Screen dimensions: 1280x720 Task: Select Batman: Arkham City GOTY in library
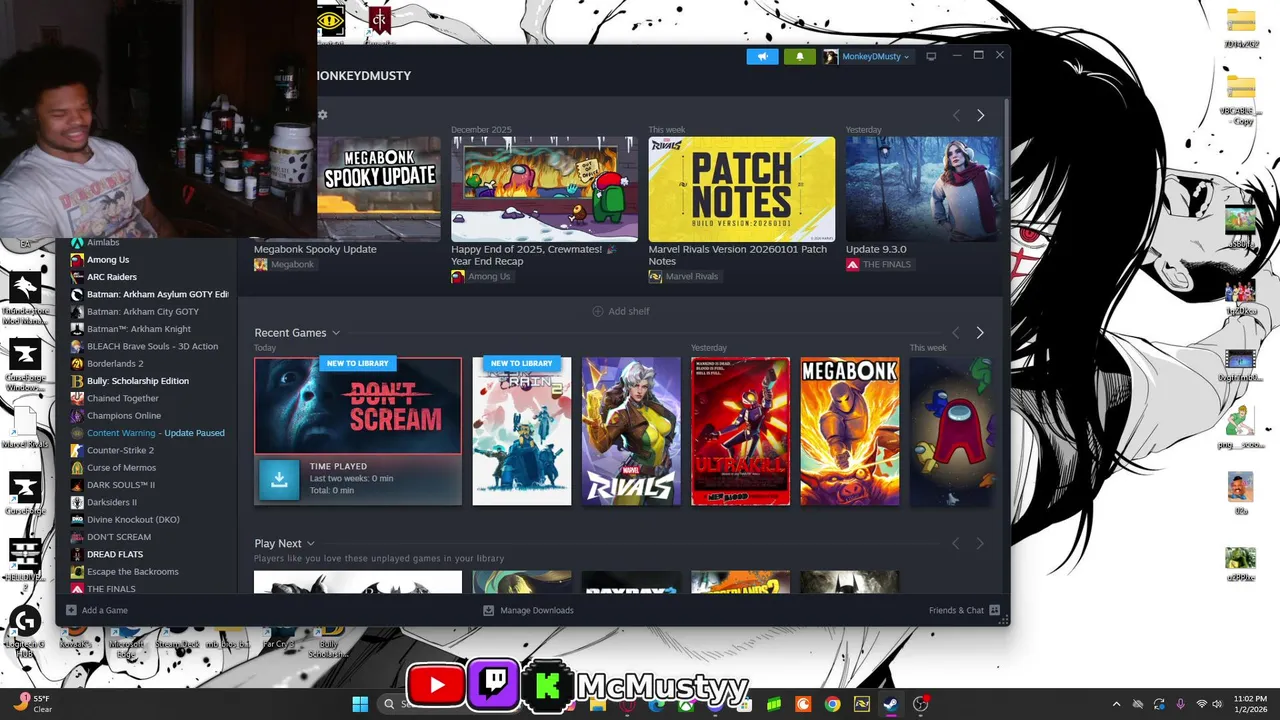[x=143, y=312]
